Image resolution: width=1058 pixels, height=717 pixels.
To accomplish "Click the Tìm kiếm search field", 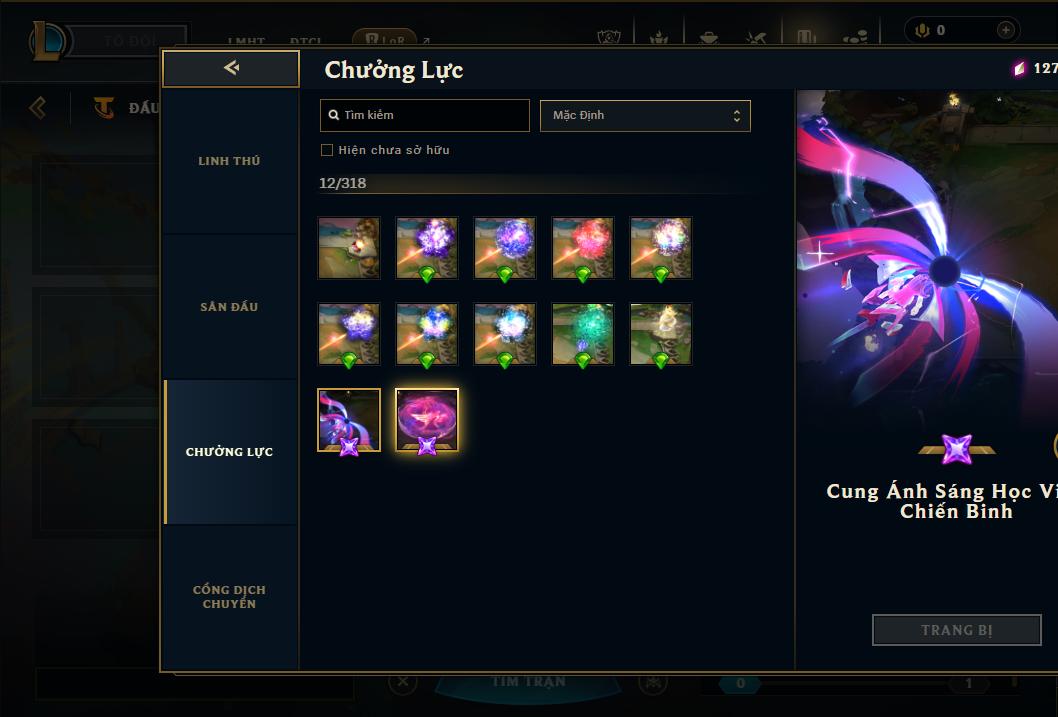I will tap(424, 115).
